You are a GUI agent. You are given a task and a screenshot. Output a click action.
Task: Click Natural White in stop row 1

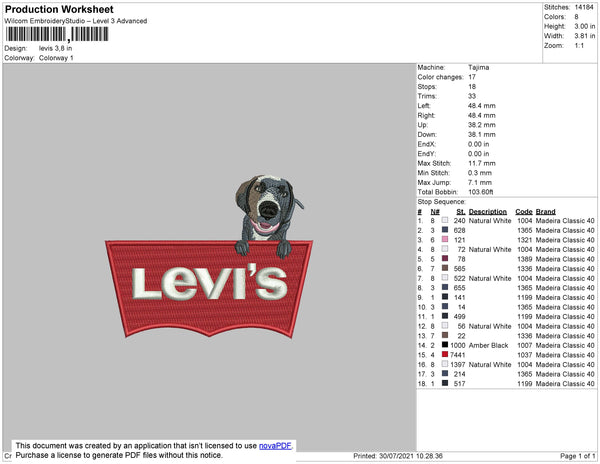click(490, 221)
